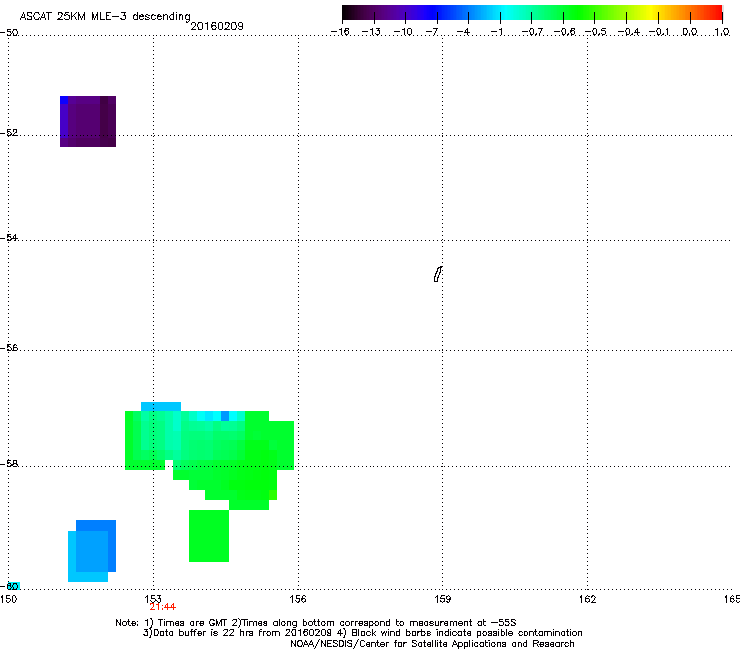Click the -54 latitude axis label
Image resolution: width=740 pixels, height=650 pixels.
pyautogui.click(x=9, y=237)
